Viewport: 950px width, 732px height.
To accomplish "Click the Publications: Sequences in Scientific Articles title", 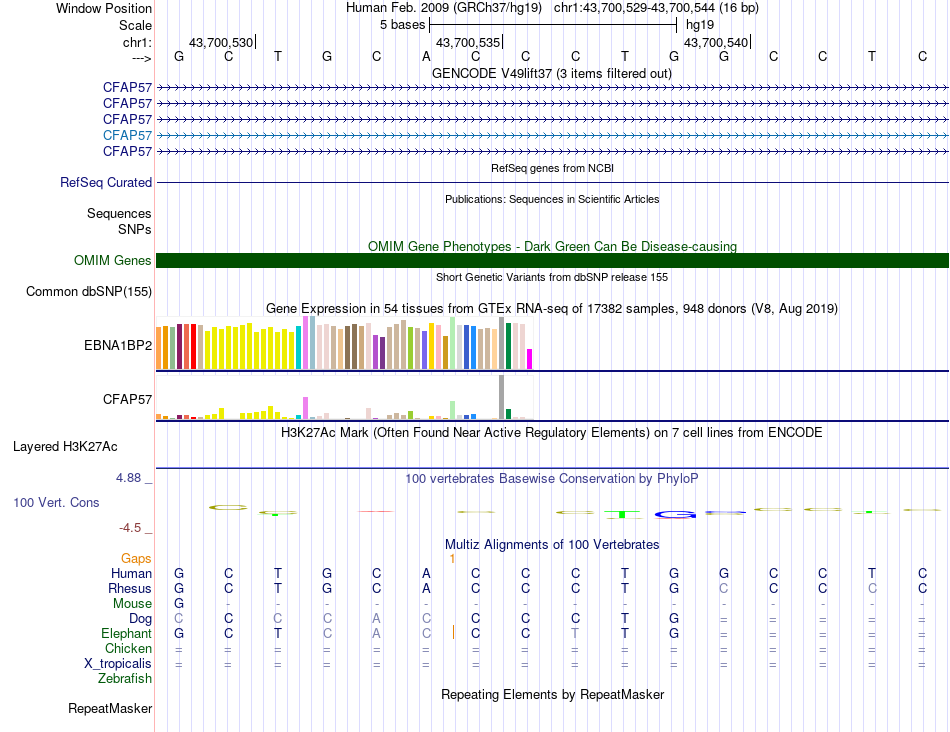I will tap(551, 199).
